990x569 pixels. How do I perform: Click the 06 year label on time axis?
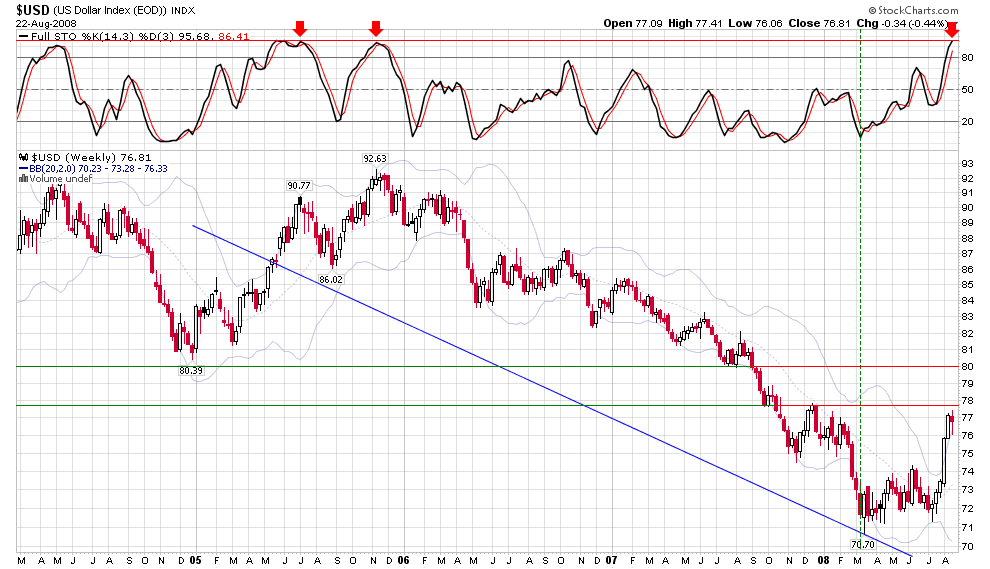click(403, 561)
